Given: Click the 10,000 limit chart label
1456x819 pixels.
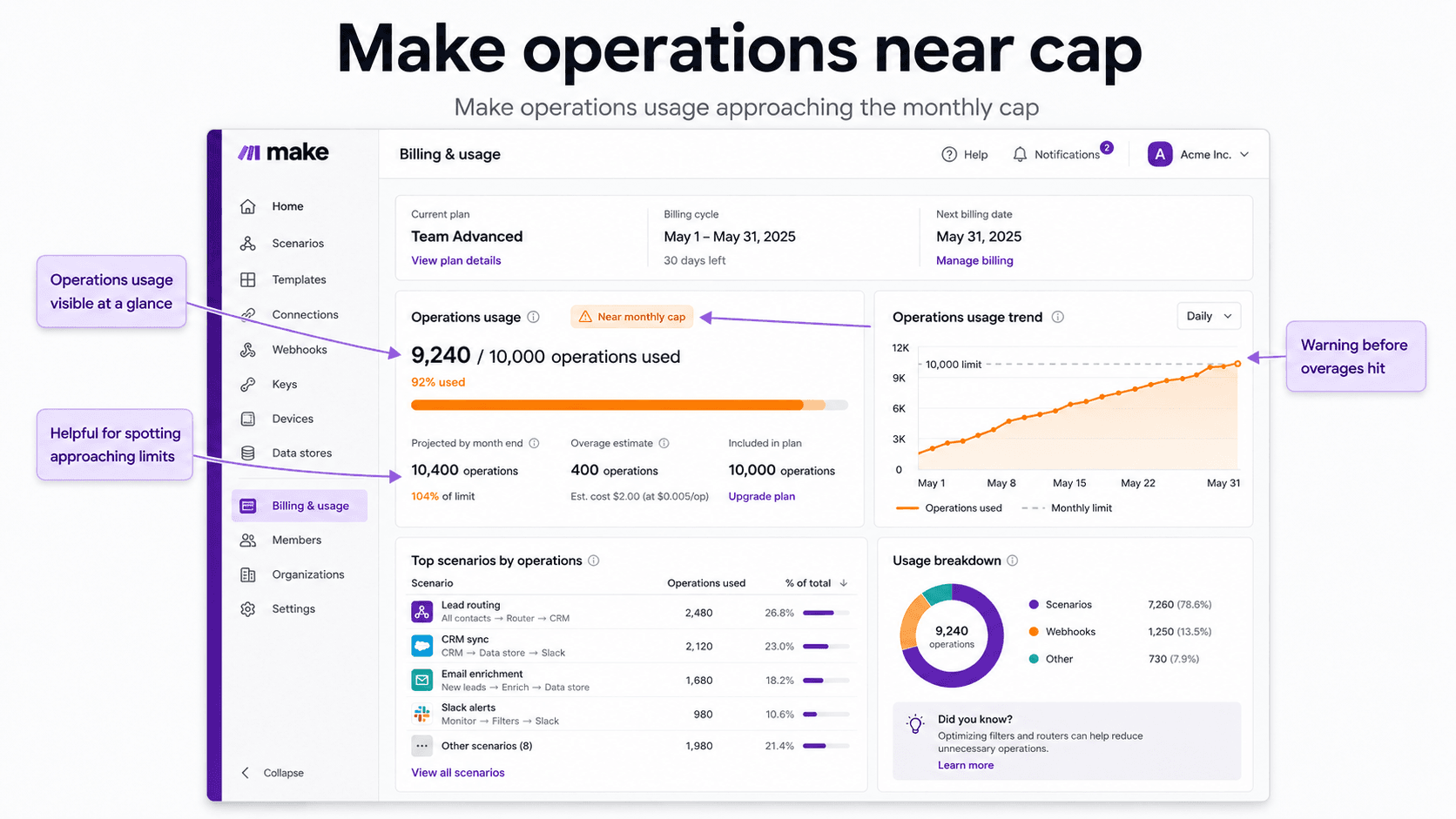Looking at the screenshot, I should pyautogui.click(x=954, y=365).
